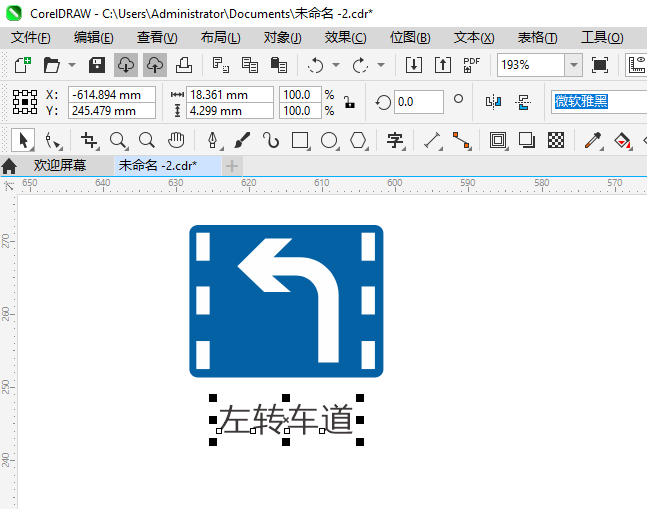Add a new document tab with plus button
The width and height of the screenshot is (647, 509).
point(232,166)
